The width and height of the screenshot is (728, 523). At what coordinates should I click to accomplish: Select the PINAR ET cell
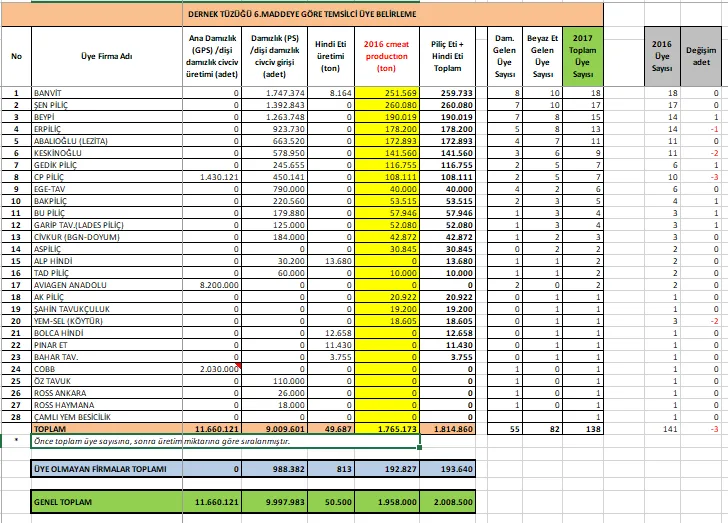(x=107, y=345)
